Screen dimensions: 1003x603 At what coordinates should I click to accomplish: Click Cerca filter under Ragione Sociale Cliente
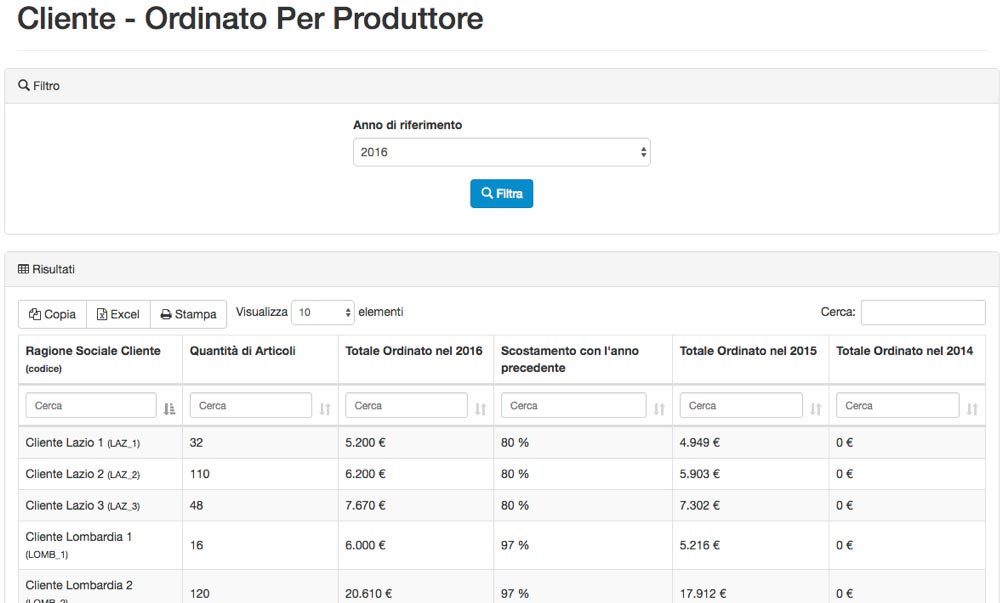coord(90,406)
